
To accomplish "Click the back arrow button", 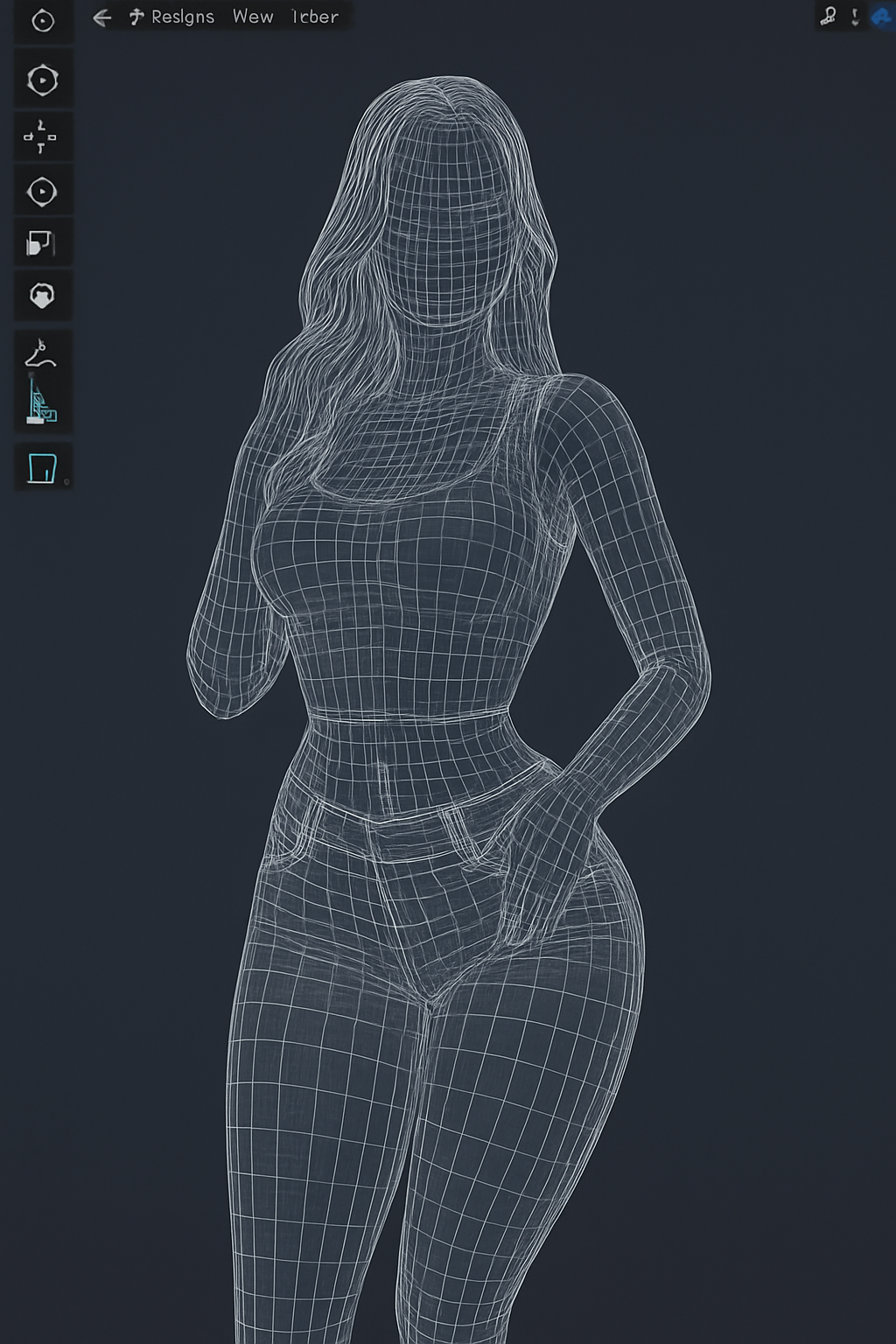I will pos(102,15).
